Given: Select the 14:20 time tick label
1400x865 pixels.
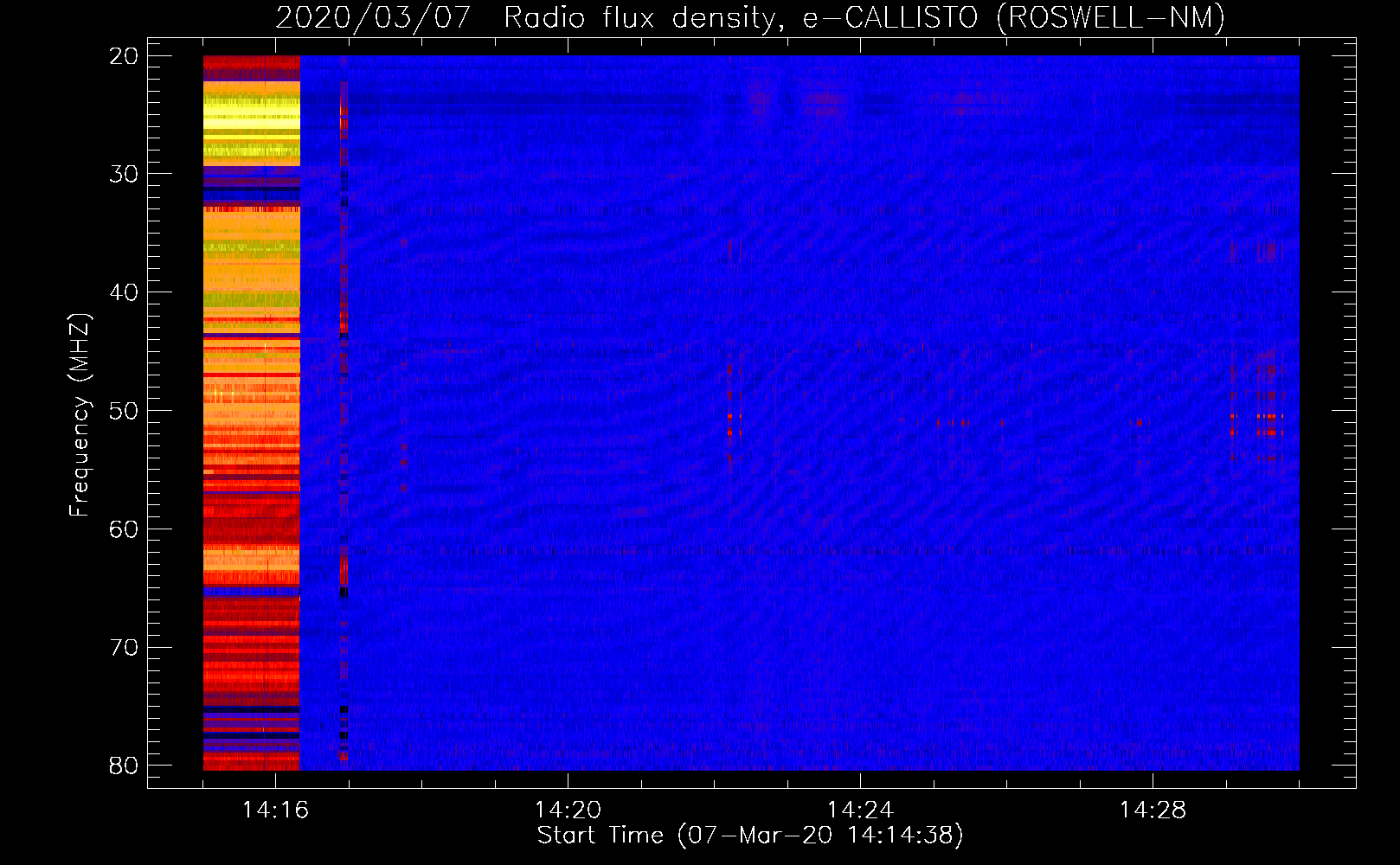Looking at the screenshot, I should click(568, 811).
